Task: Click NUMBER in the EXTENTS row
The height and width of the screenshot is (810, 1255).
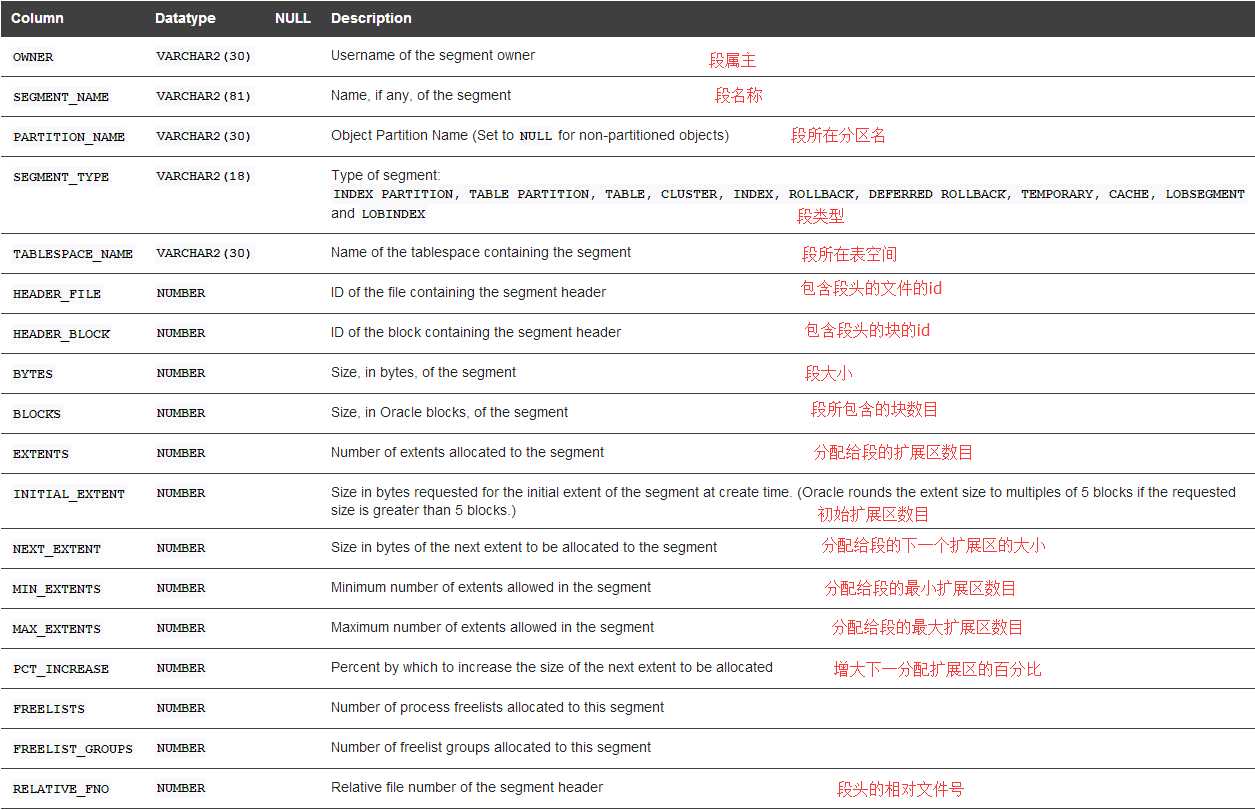Action: 181,453
